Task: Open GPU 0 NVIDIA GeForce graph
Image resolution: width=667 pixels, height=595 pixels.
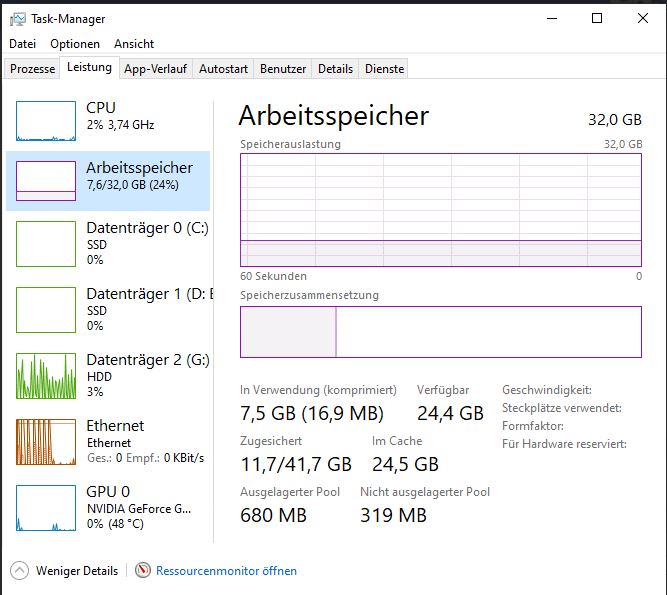Action: (46, 506)
